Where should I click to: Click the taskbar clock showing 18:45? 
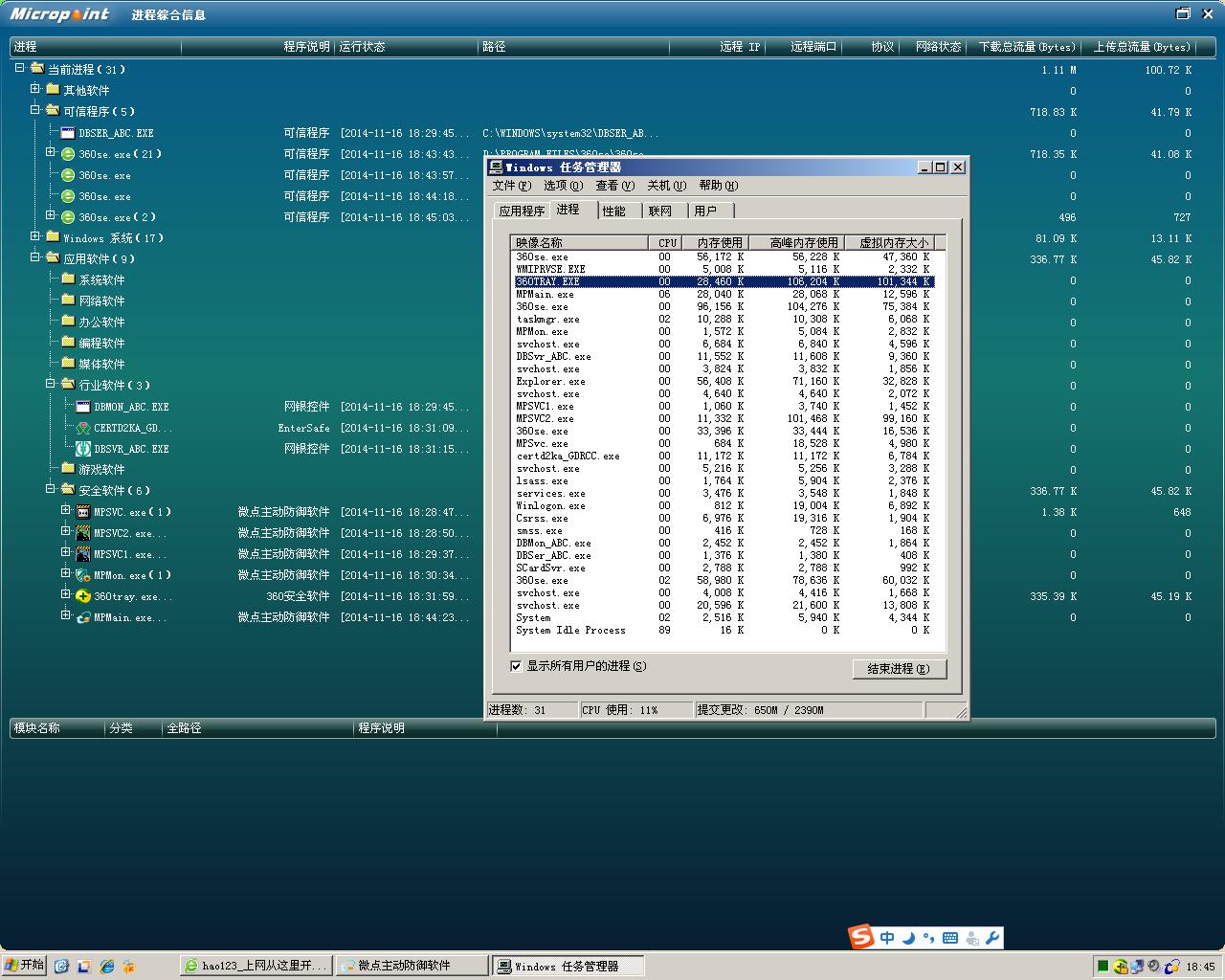(x=1200, y=967)
